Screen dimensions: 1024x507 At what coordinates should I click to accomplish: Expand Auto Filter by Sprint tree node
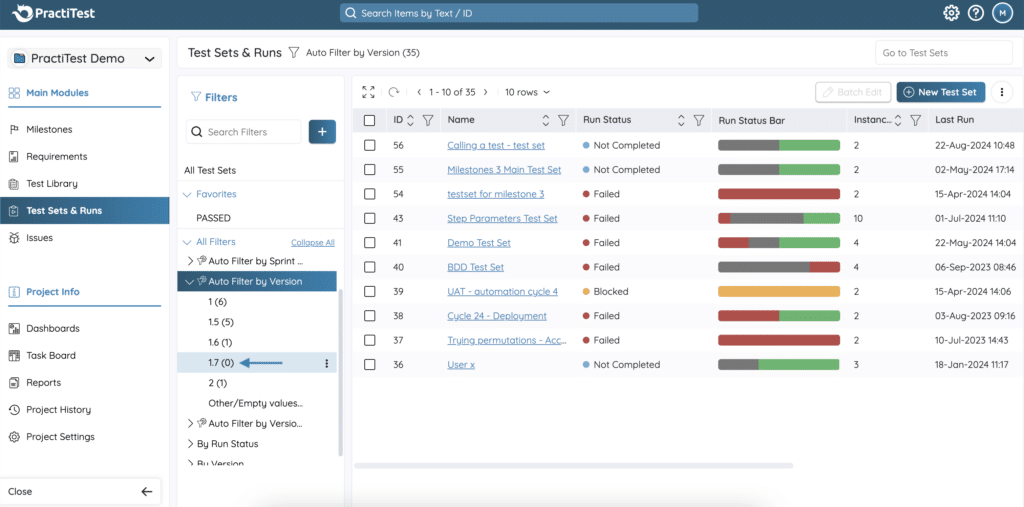click(x=190, y=260)
